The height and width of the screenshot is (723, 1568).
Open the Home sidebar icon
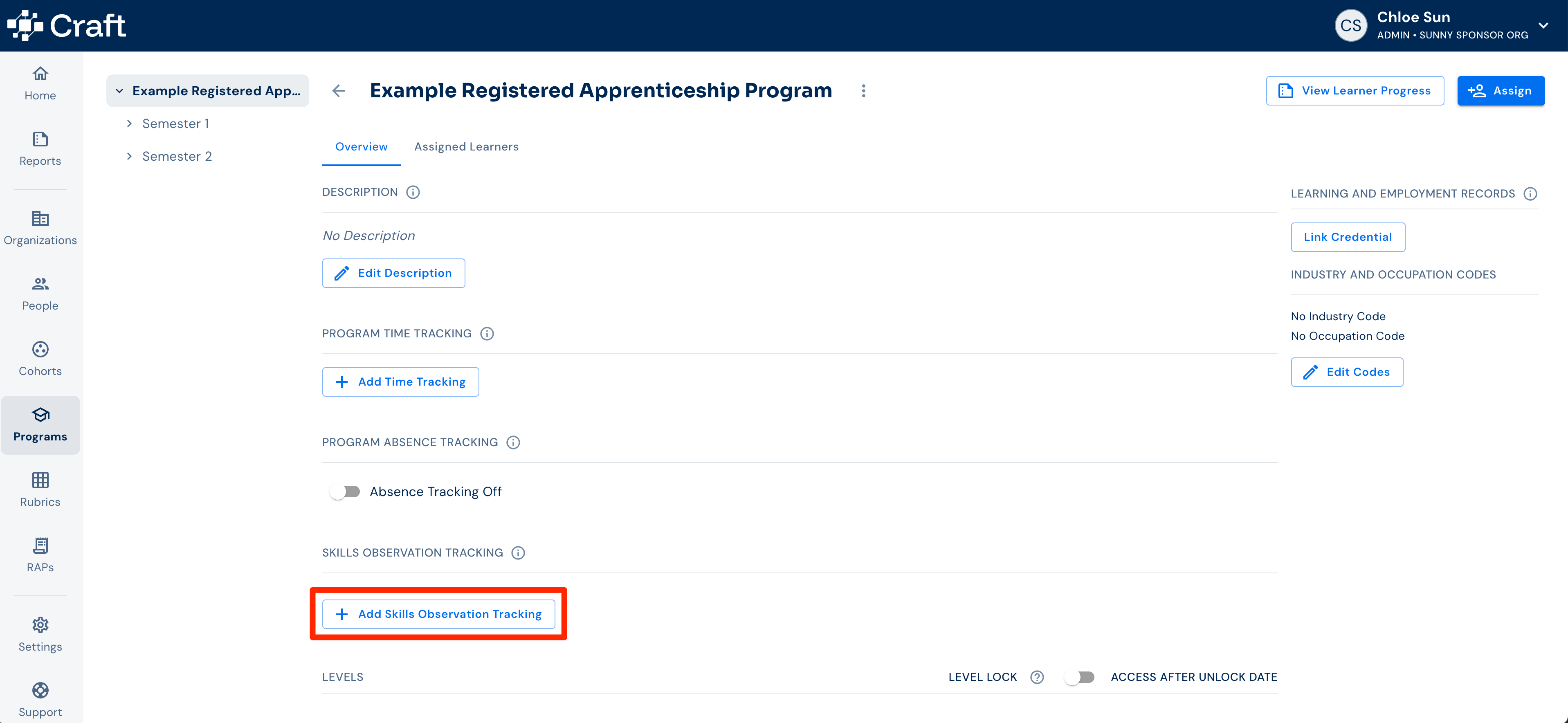tap(40, 74)
